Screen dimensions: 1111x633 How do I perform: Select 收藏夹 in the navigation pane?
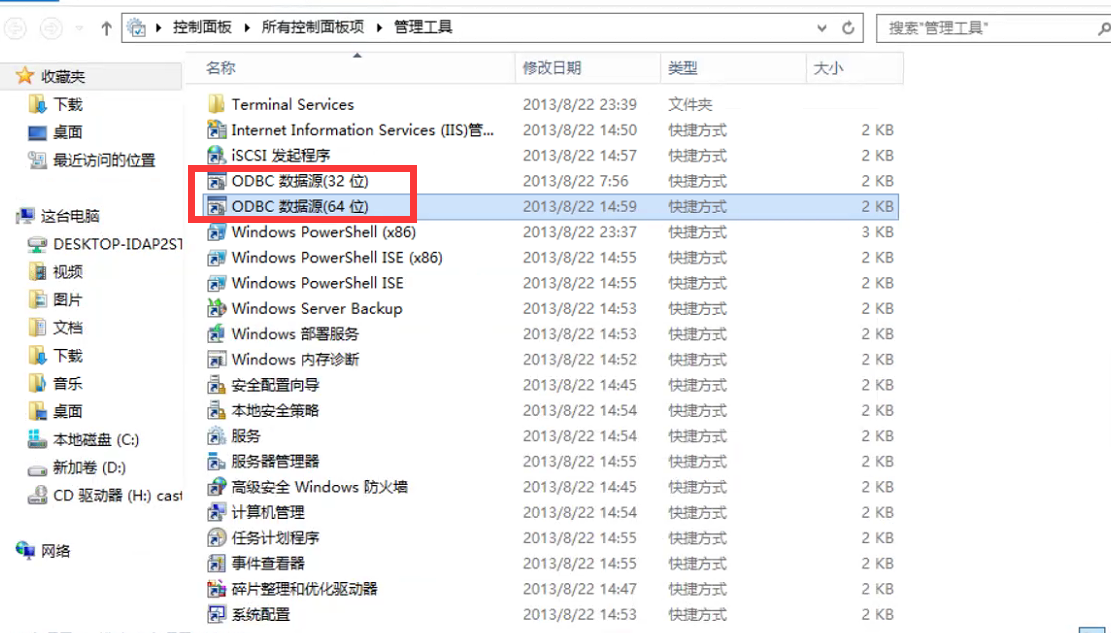pos(62,77)
